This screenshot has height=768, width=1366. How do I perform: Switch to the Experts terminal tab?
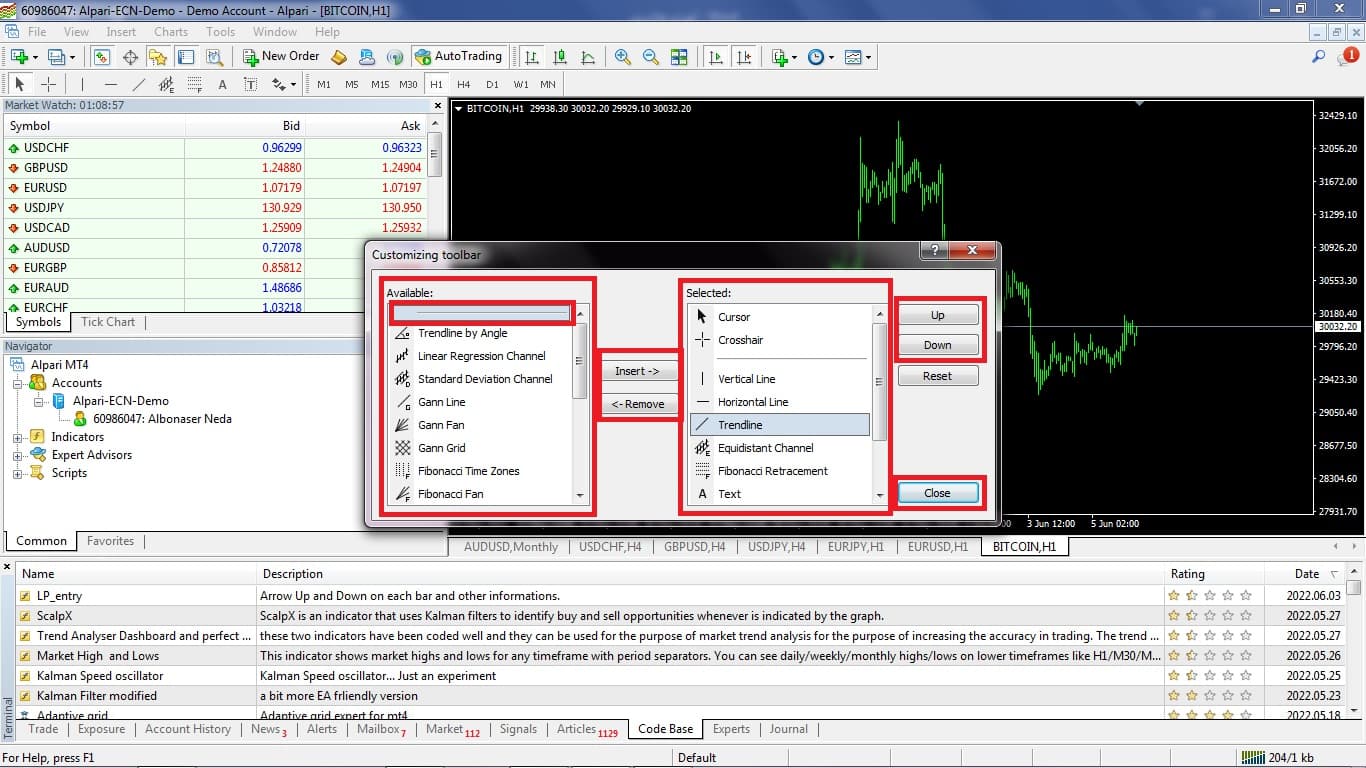pos(731,729)
